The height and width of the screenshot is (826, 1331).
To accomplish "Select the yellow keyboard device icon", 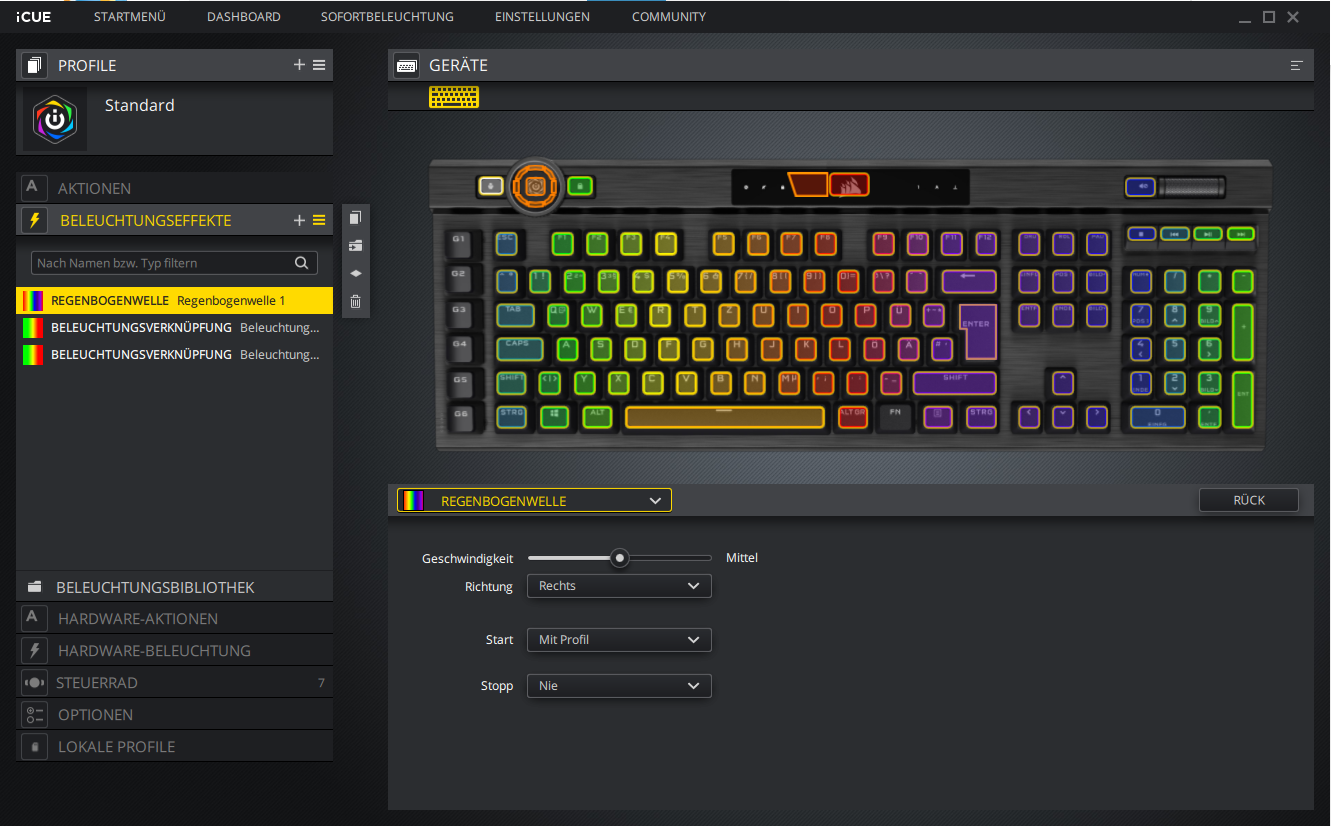I will point(454,97).
